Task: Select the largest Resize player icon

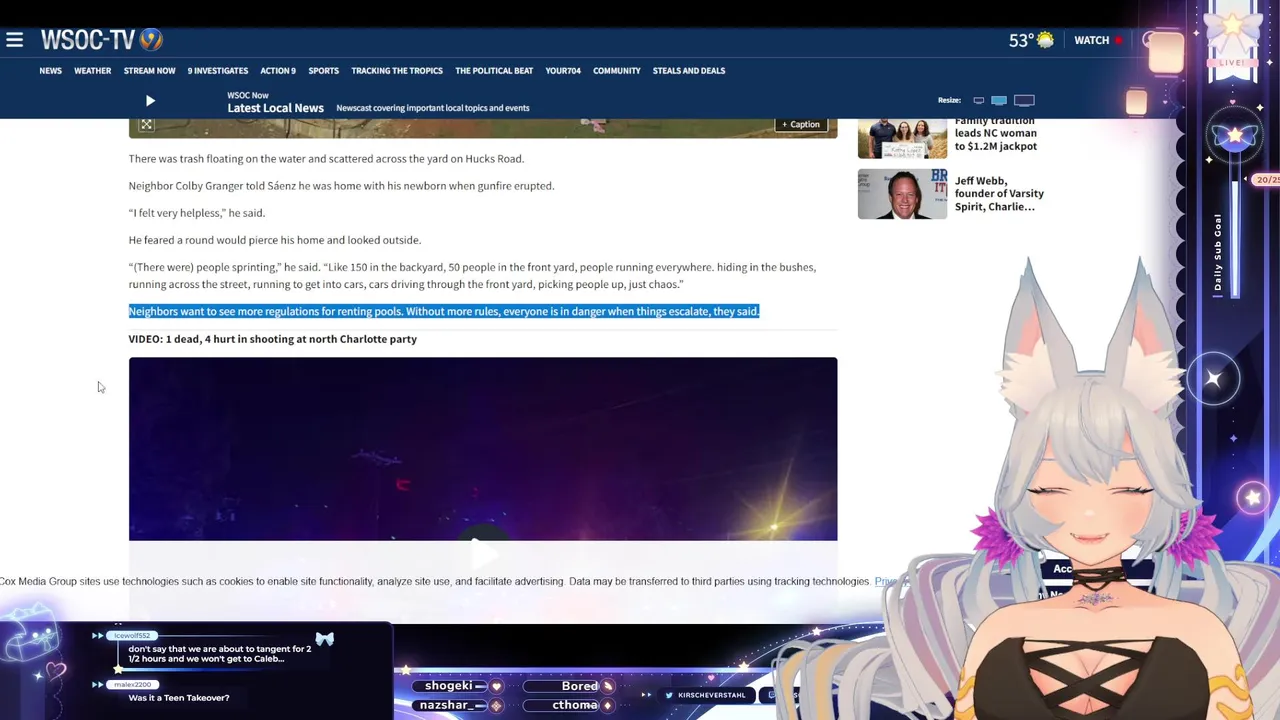Action: pos(1024,100)
